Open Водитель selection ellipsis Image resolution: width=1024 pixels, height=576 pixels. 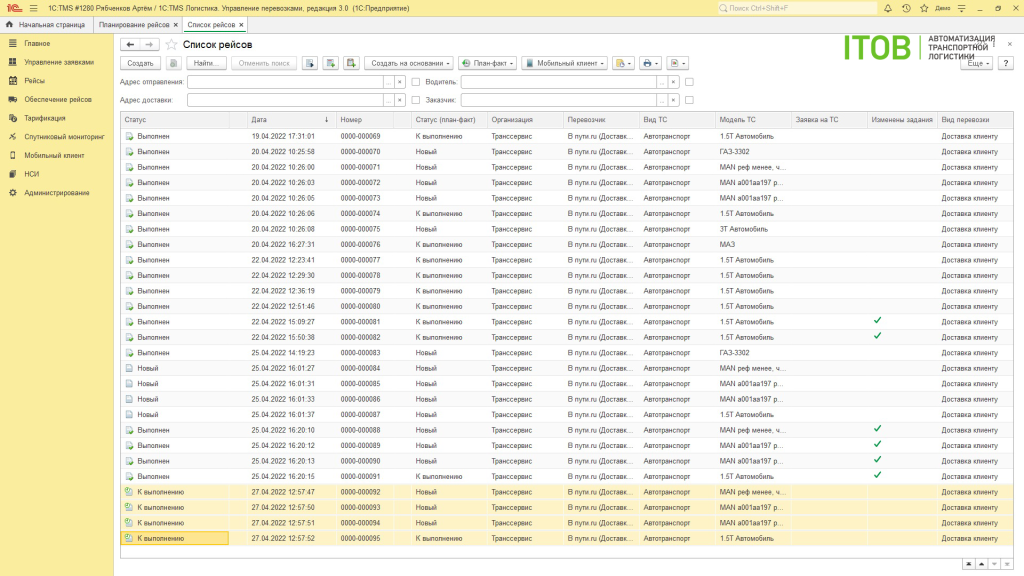[x=662, y=82]
